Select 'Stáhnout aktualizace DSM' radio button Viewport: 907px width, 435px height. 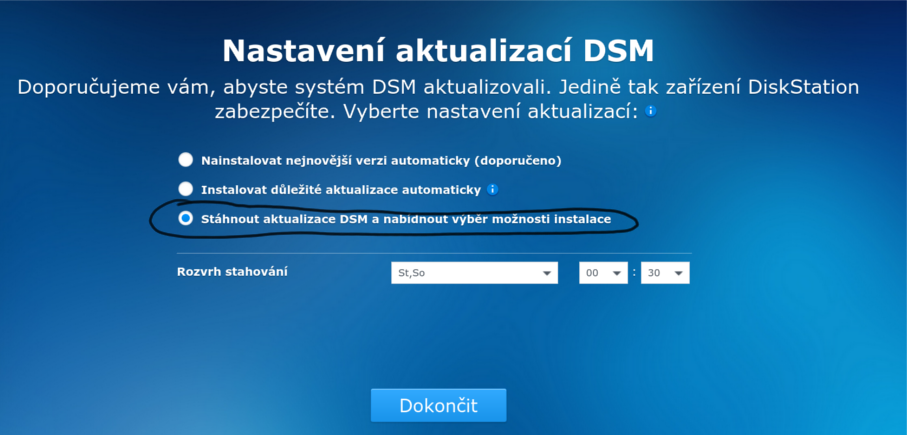185,219
